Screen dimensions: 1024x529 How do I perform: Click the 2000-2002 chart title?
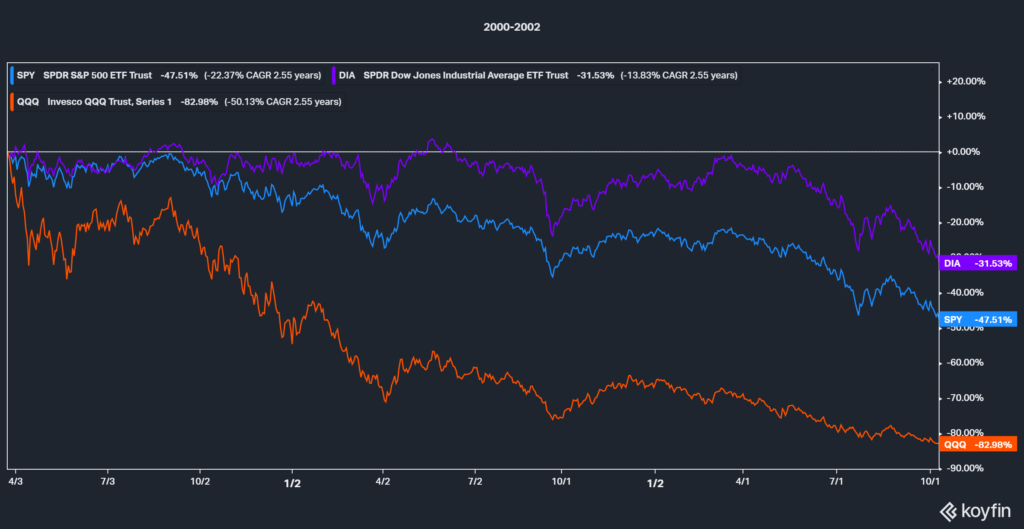pyautogui.click(x=511, y=28)
